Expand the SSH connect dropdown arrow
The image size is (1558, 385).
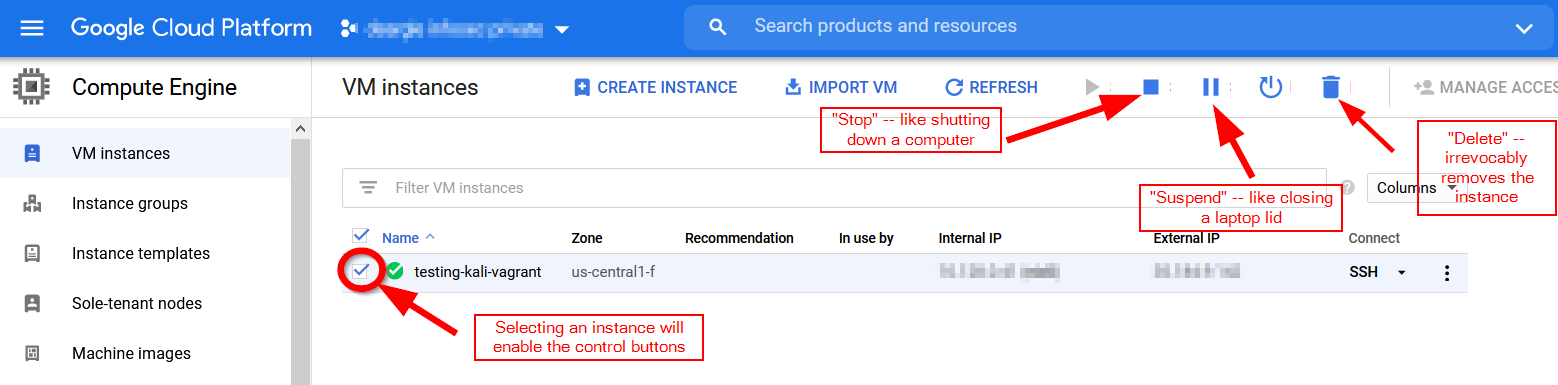(1401, 272)
